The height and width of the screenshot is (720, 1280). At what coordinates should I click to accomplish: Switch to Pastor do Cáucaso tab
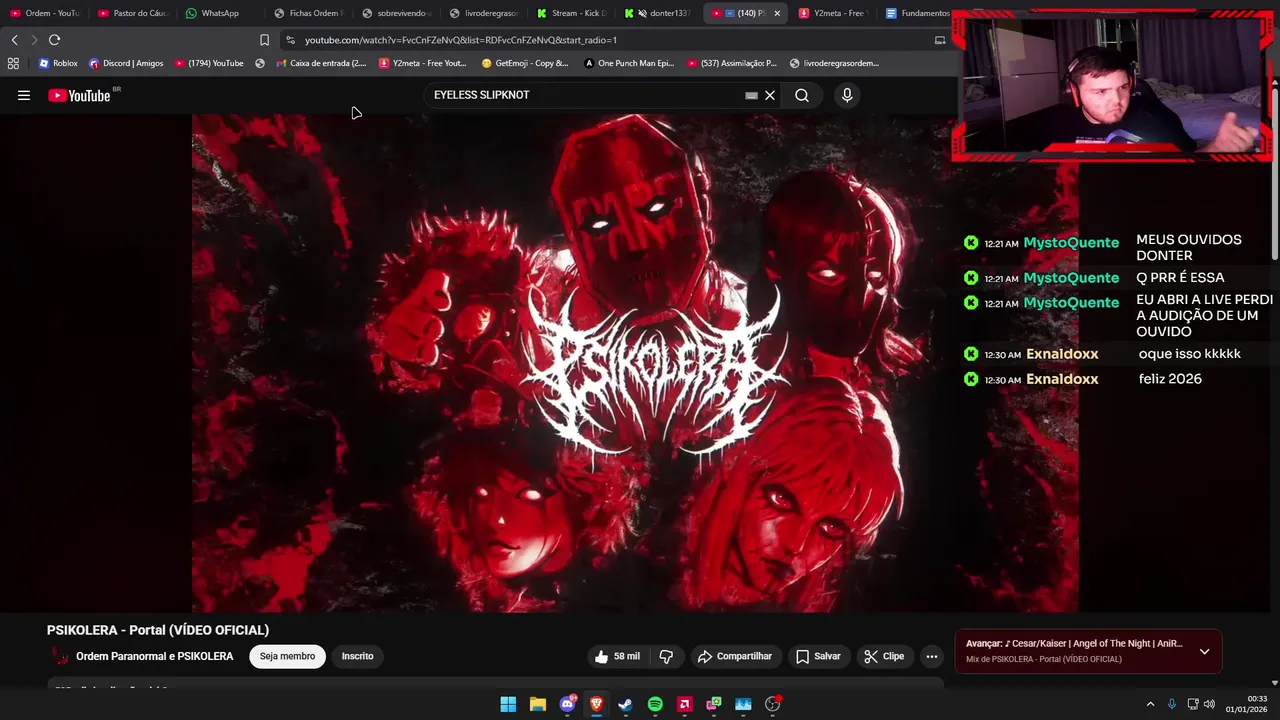click(x=133, y=13)
